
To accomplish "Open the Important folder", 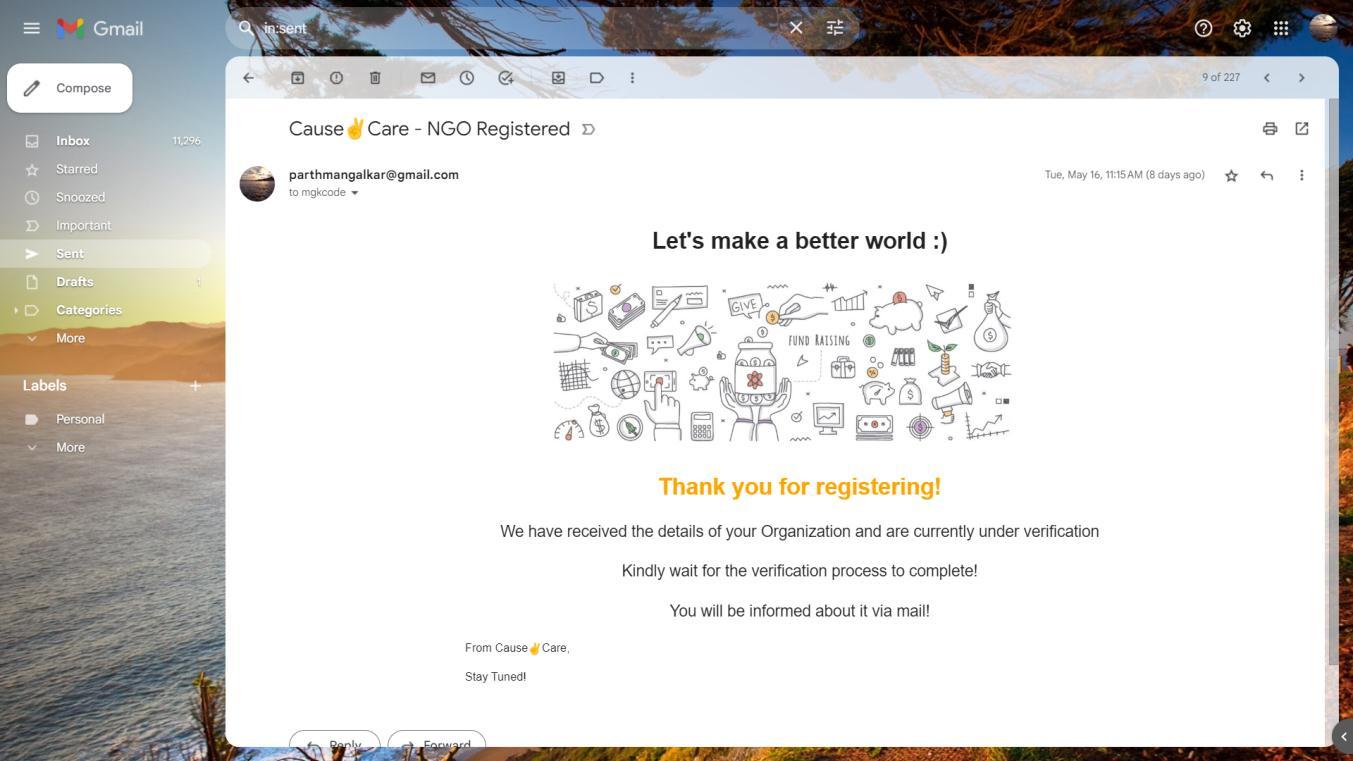I will tap(106, 225).
